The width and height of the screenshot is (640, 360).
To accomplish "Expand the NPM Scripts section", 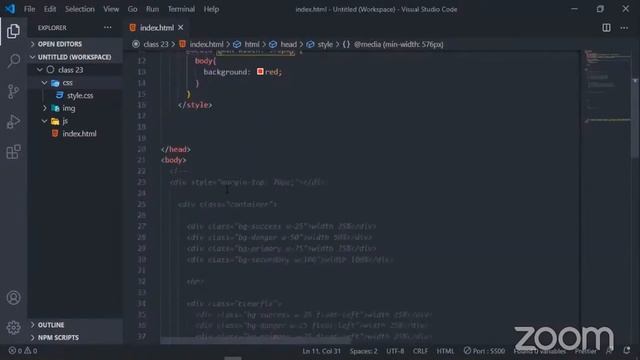I will [x=75, y=338].
